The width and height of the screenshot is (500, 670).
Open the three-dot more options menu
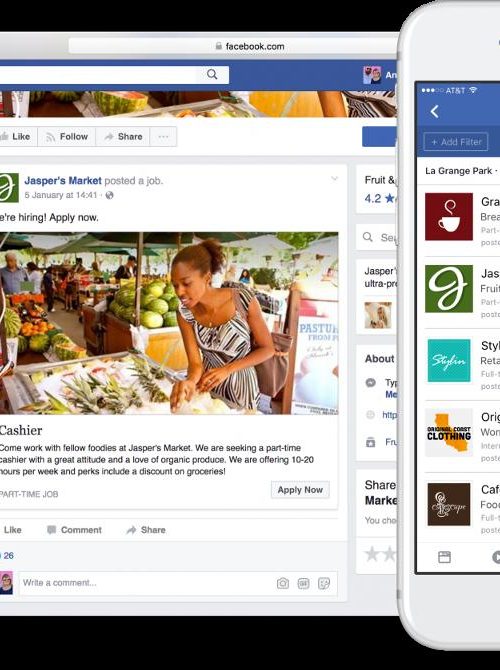(163, 137)
